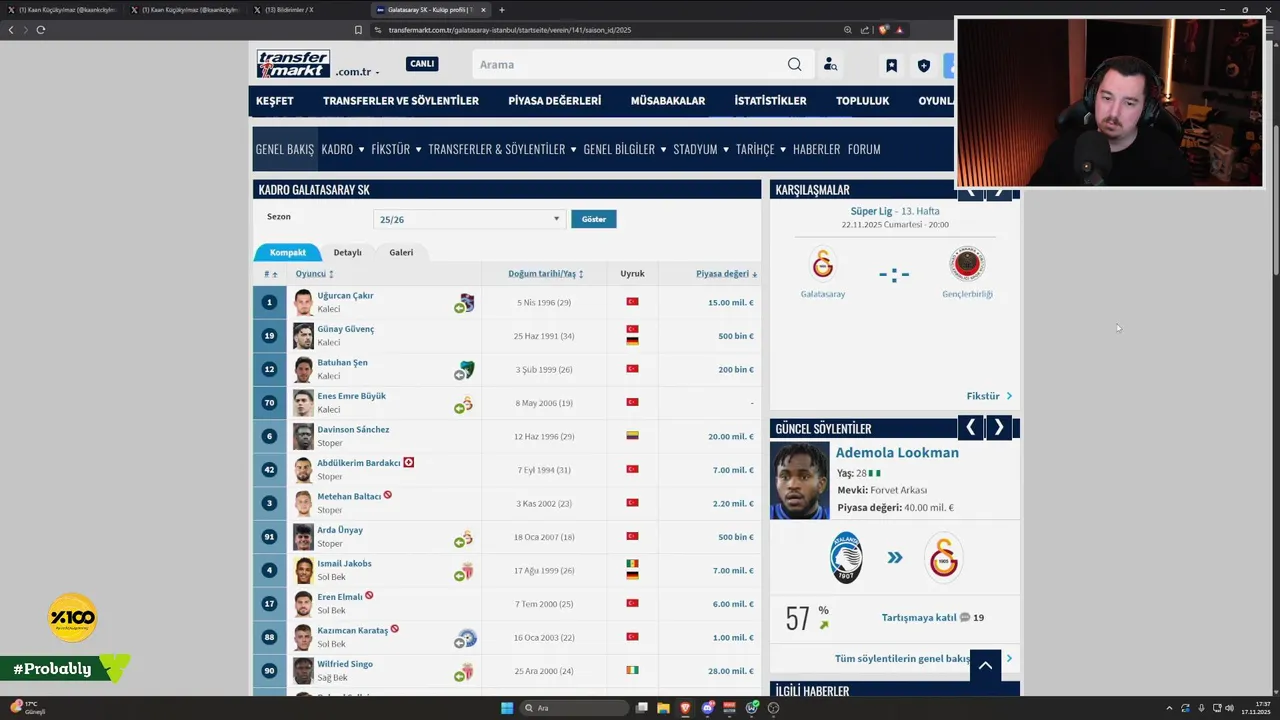This screenshot has width=1280, height=720.
Task: Expand the FİKSTÜR submenu
Action: [396, 149]
